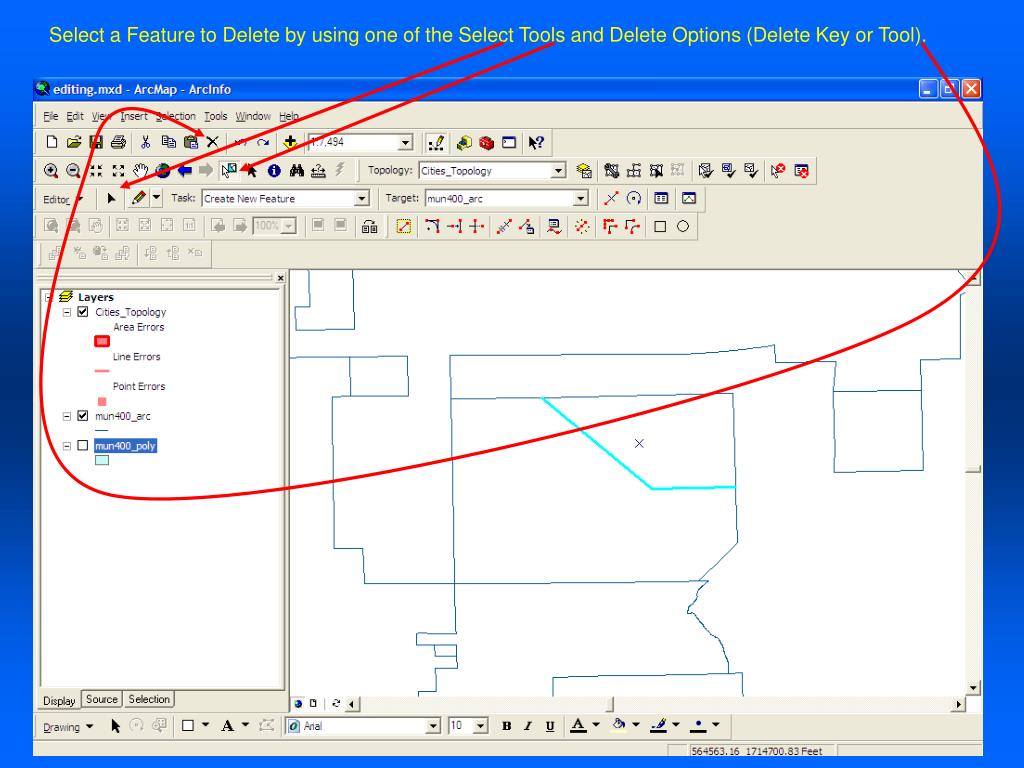Collapse the Cities_Topology tree node
Screen dimensions: 1024x768
coord(67,312)
